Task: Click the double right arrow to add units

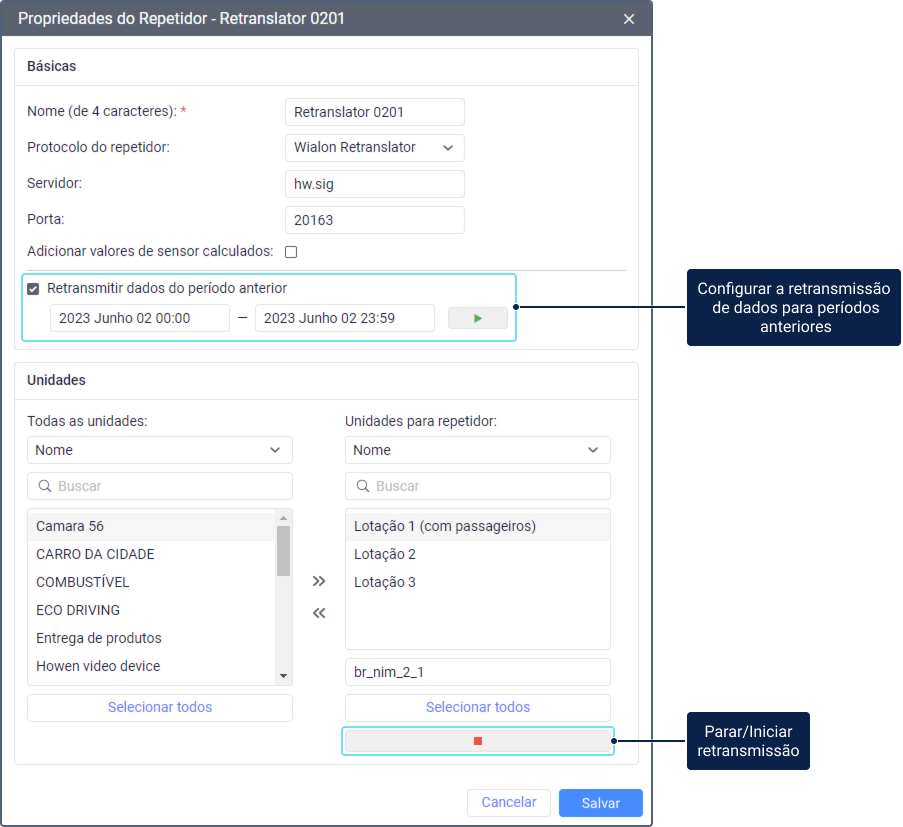Action: click(x=319, y=581)
